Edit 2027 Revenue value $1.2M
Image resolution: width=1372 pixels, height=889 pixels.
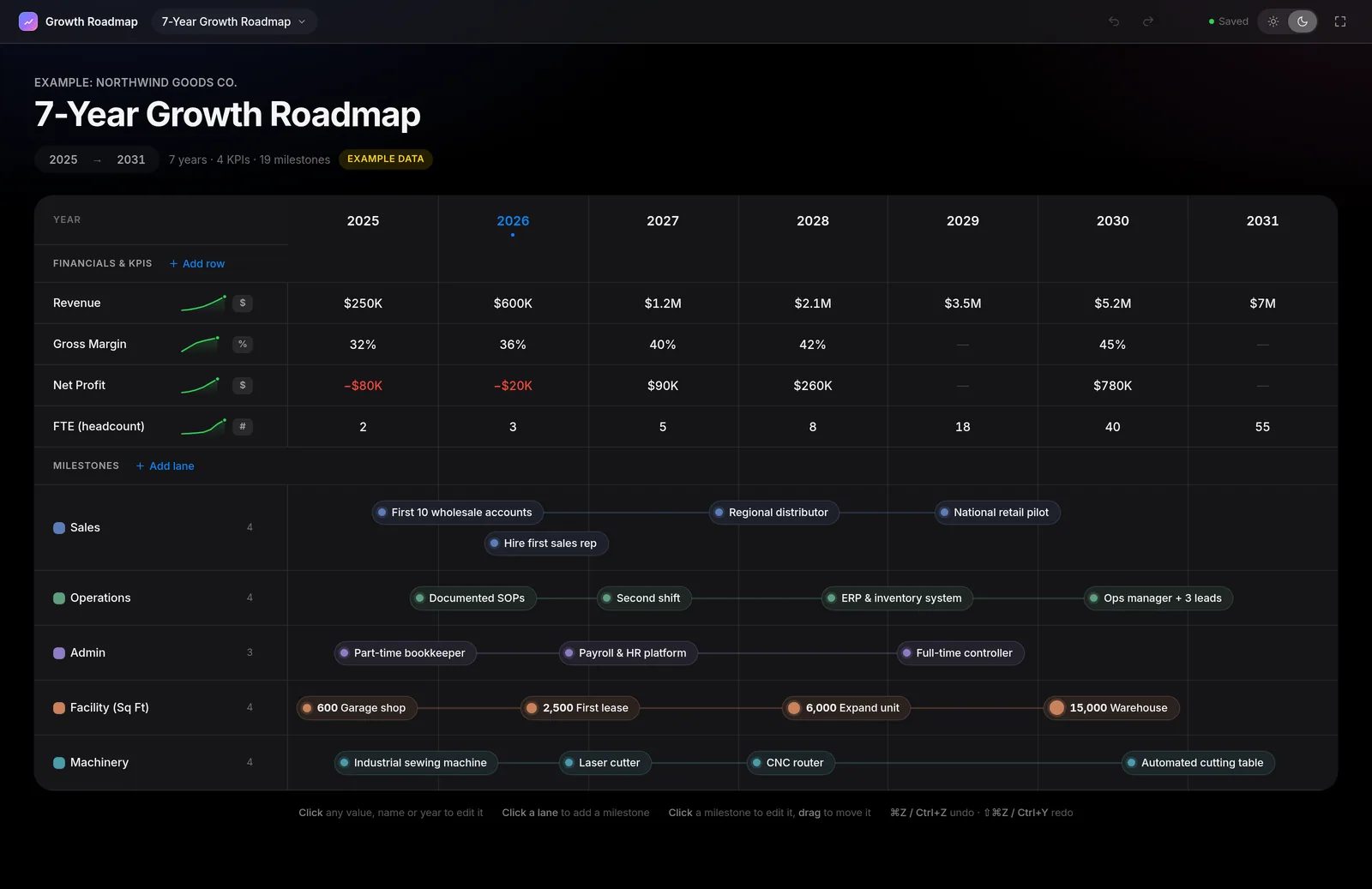(x=663, y=303)
